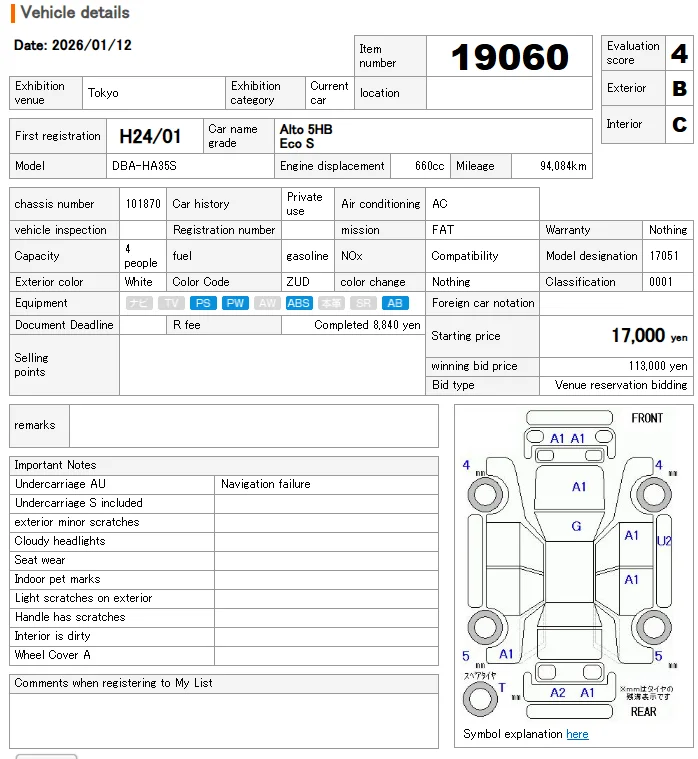Click the Venue reservation bidding text
Image resolution: width=698 pixels, height=759 pixels.
pos(621,385)
